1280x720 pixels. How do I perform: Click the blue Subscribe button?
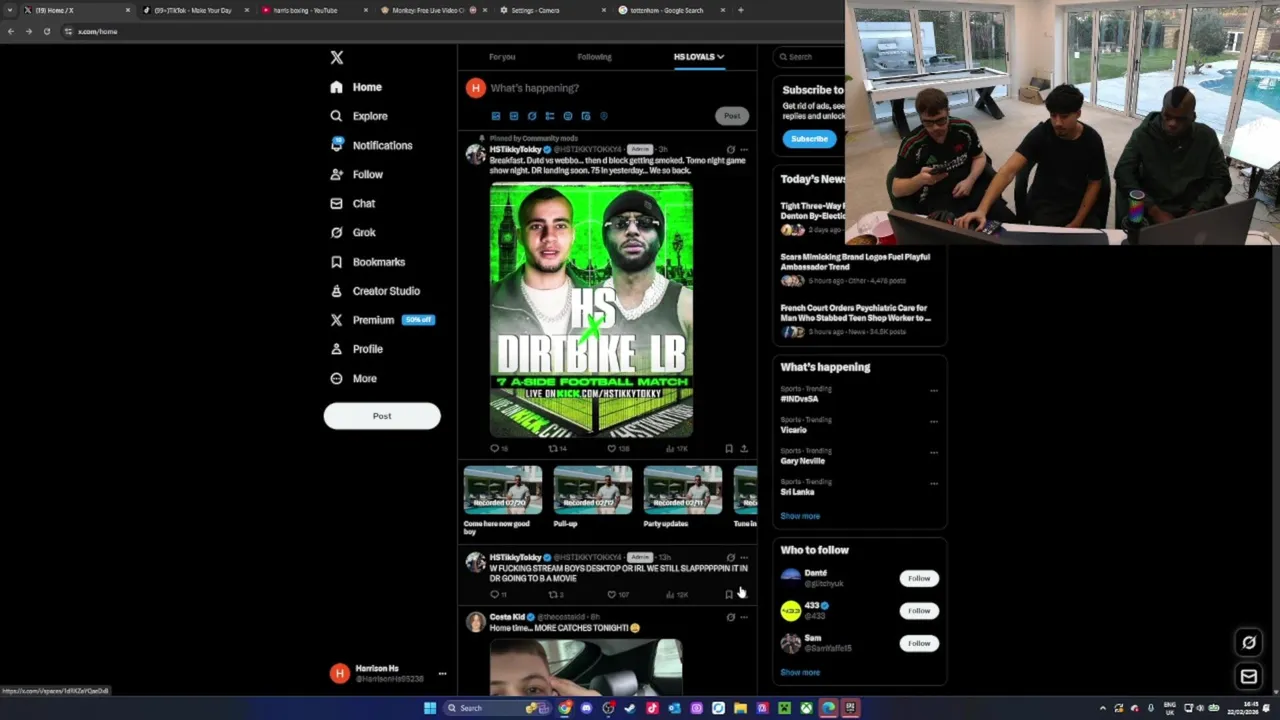point(809,139)
